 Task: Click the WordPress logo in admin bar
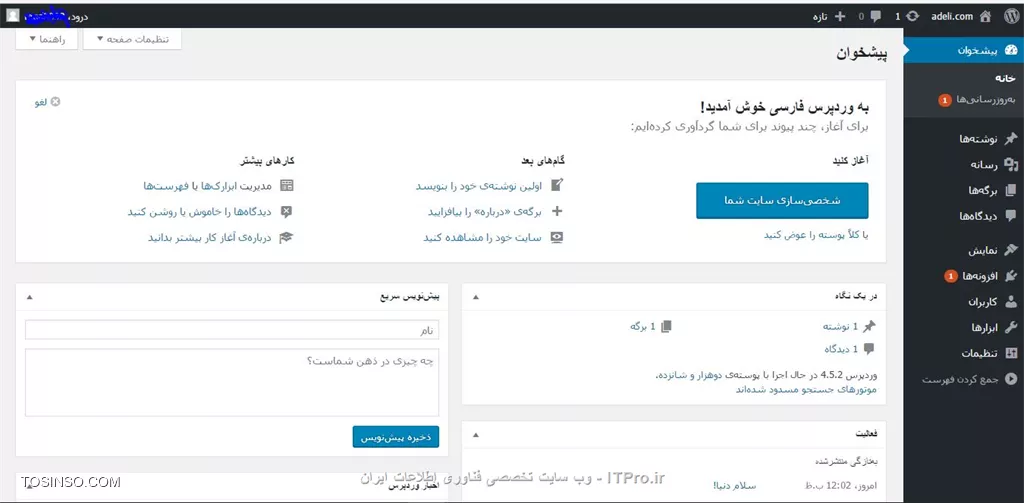[1010, 16]
